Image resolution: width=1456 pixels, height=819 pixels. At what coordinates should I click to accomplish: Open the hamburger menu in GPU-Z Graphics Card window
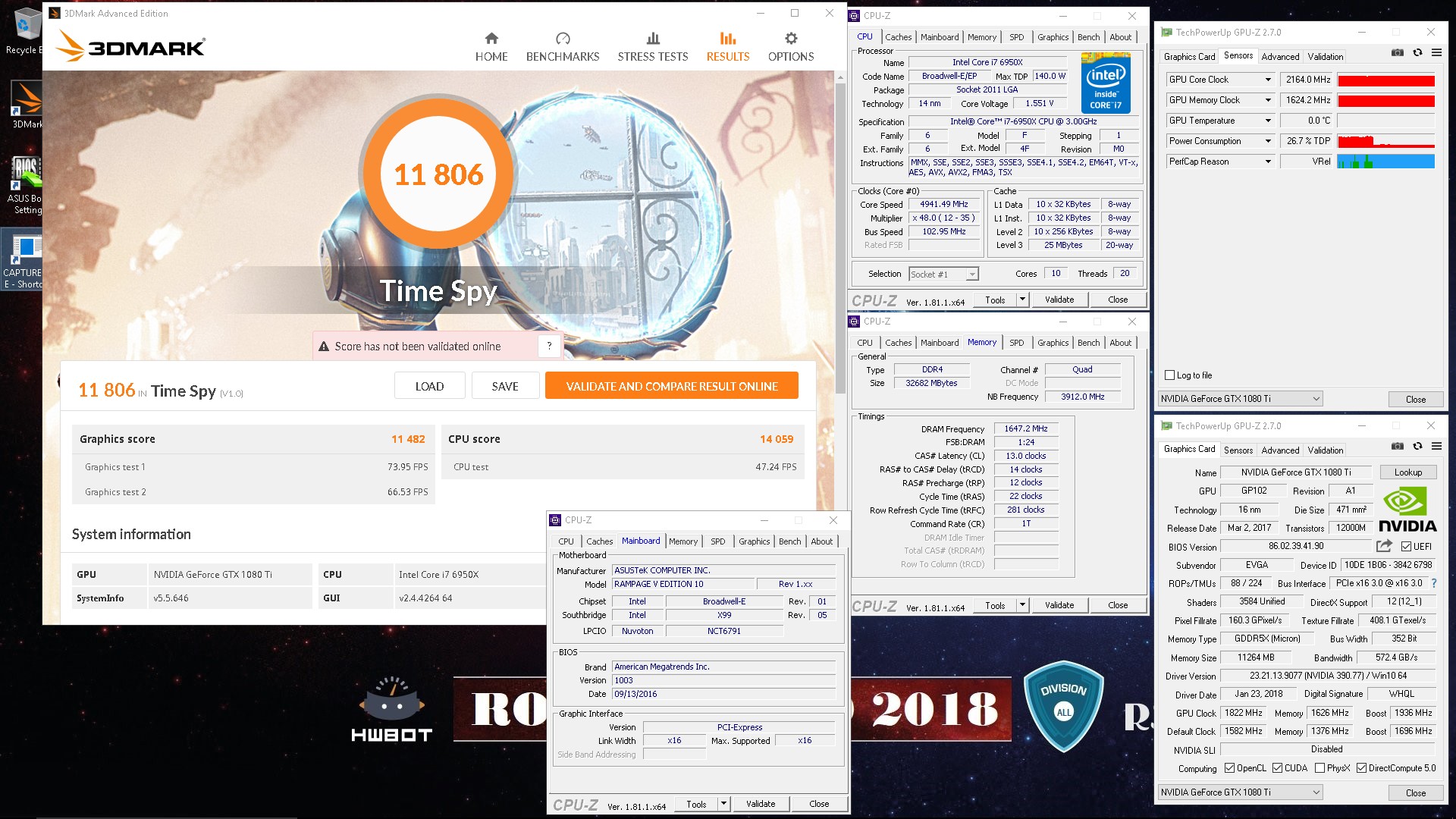(1436, 447)
